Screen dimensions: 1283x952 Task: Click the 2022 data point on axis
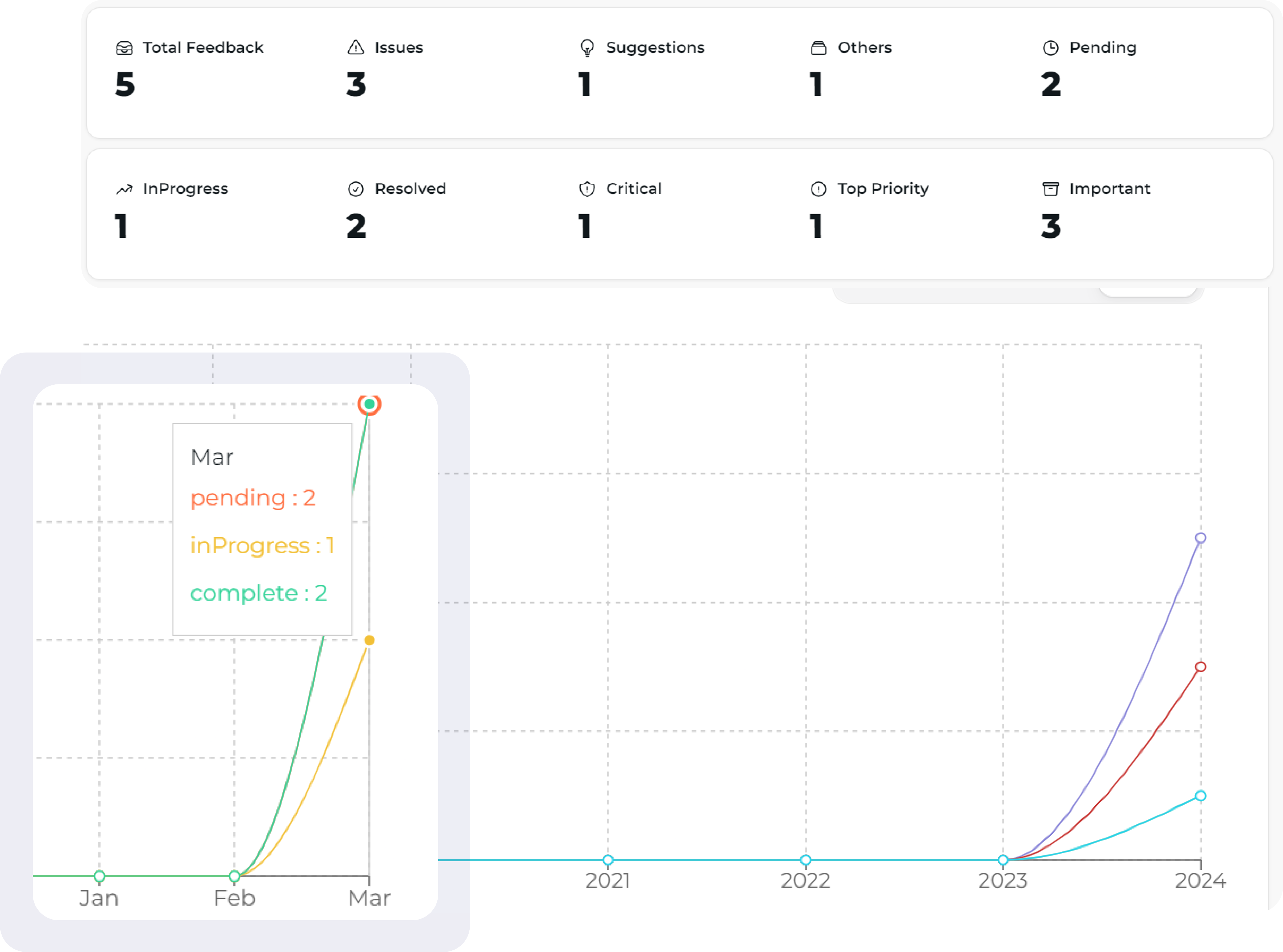(x=805, y=860)
